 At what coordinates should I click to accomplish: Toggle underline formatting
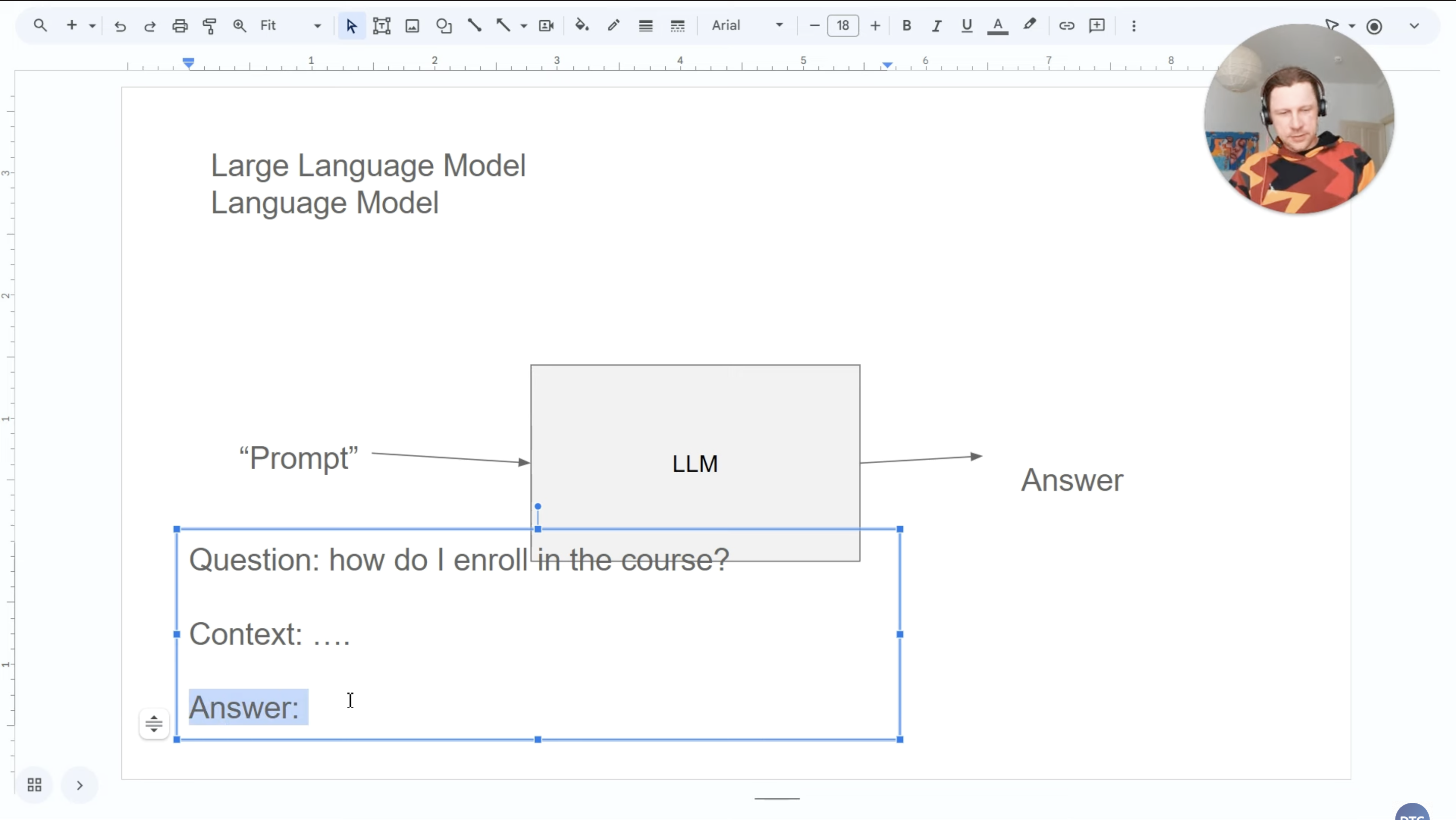(x=967, y=26)
